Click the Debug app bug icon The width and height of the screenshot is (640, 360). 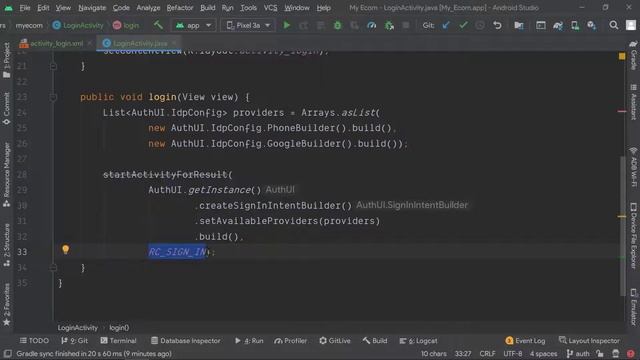point(337,25)
